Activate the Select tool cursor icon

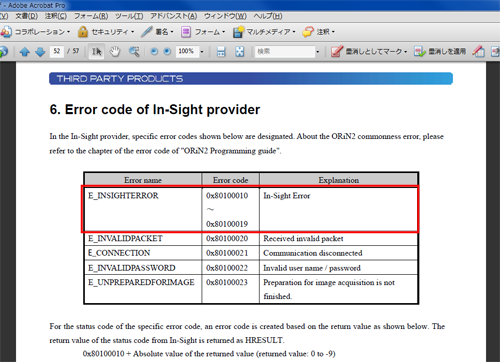coord(96,52)
